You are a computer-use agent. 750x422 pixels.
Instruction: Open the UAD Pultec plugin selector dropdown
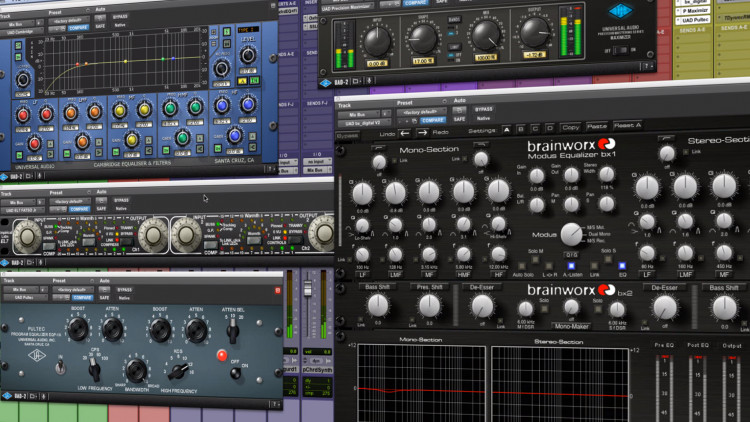point(24,298)
